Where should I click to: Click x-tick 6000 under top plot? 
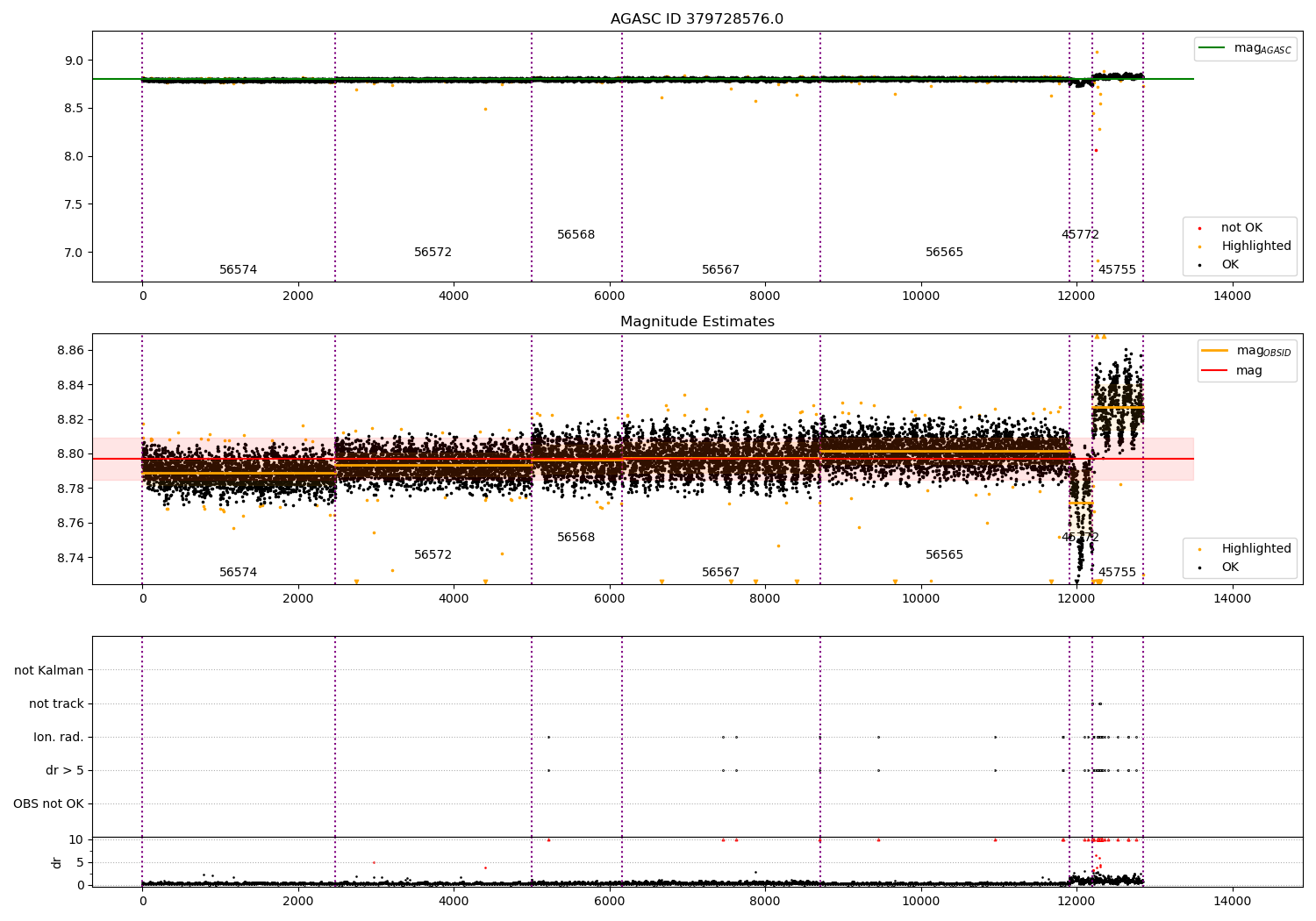pos(609,296)
